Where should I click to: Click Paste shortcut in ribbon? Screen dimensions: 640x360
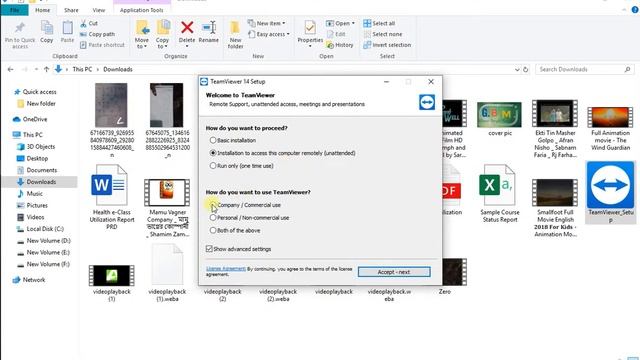coord(102,45)
